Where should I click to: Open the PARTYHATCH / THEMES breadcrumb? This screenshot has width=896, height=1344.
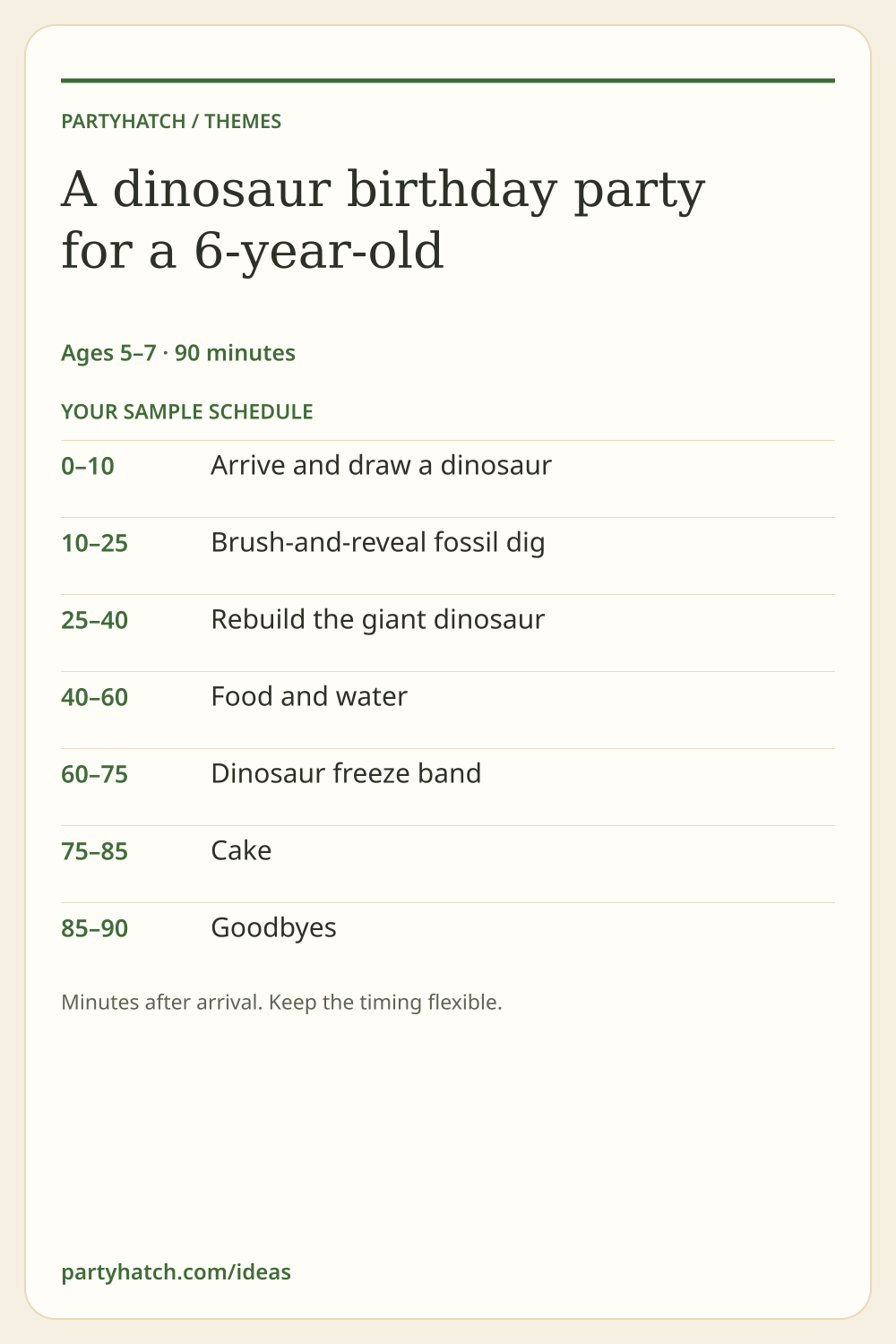[171, 121]
